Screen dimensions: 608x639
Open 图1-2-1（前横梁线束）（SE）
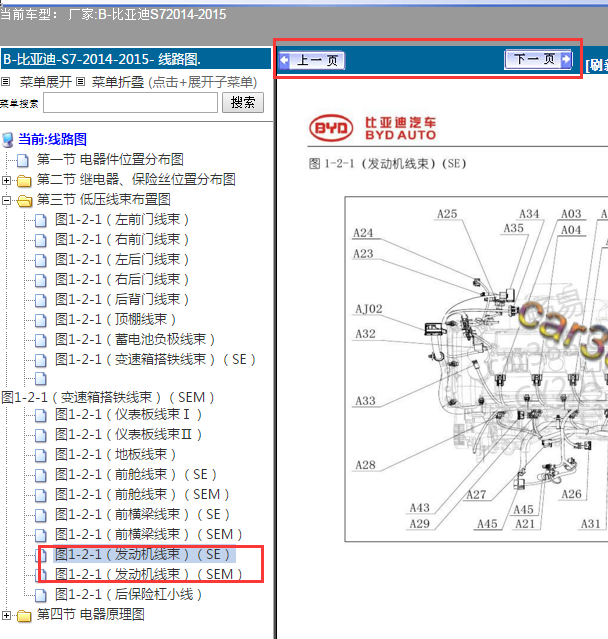click(142, 515)
